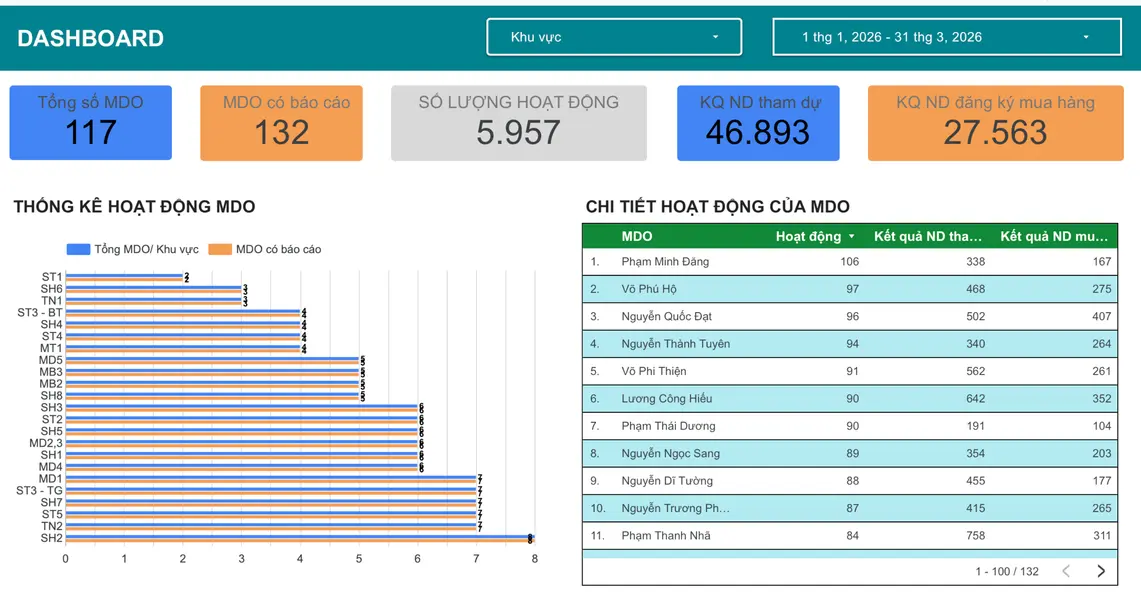1141x606 pixels.
Task: Click the date range dropdown arrow
Action: click(x=1086, y=37)
